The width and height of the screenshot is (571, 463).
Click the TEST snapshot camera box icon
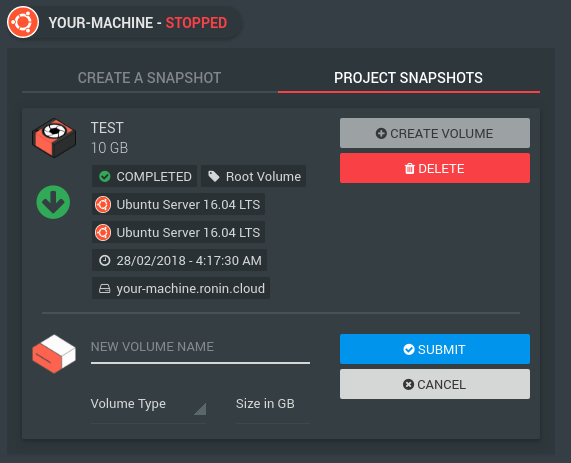54,138
